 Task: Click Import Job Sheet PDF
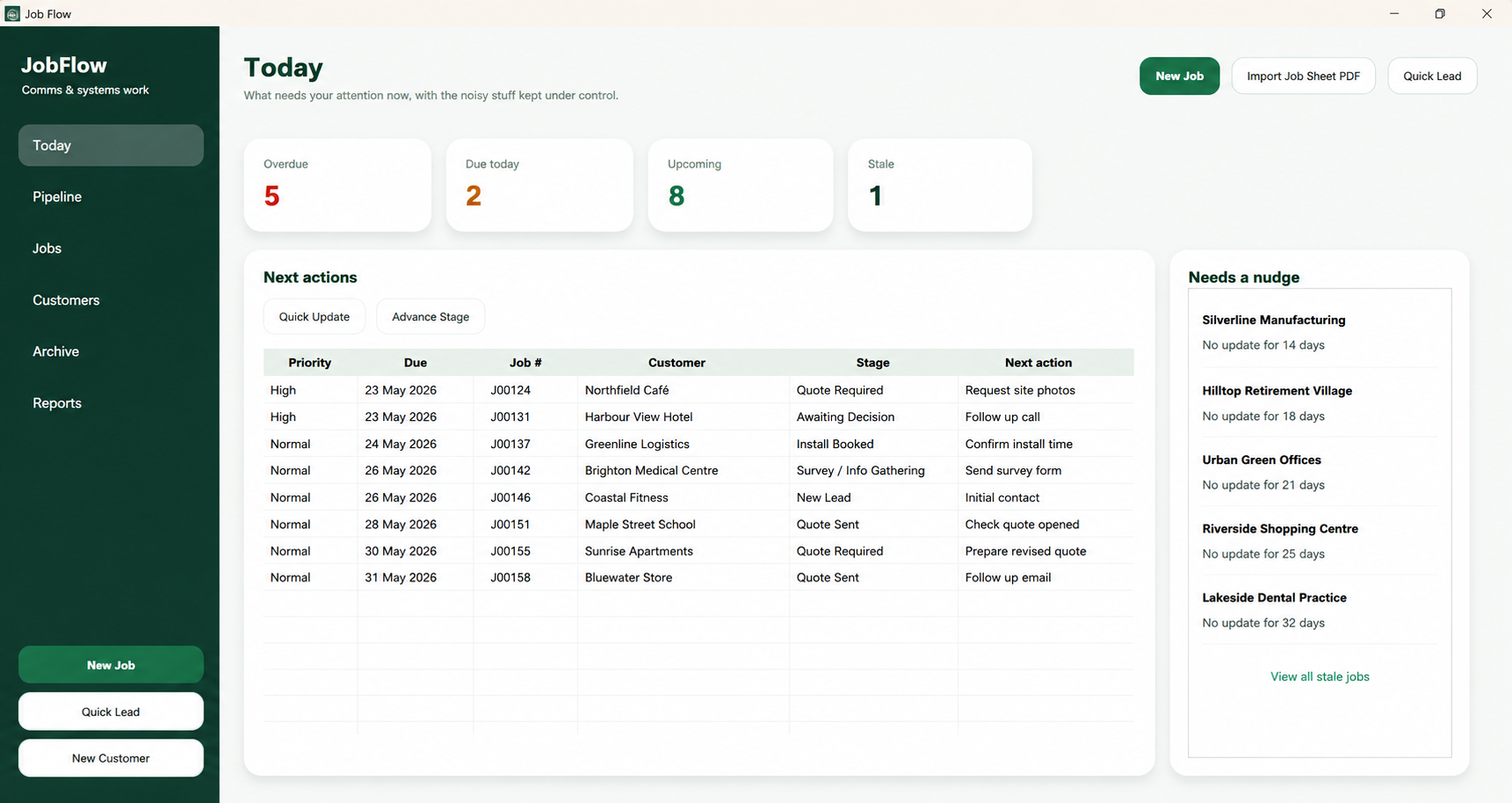click(1303, 76)
